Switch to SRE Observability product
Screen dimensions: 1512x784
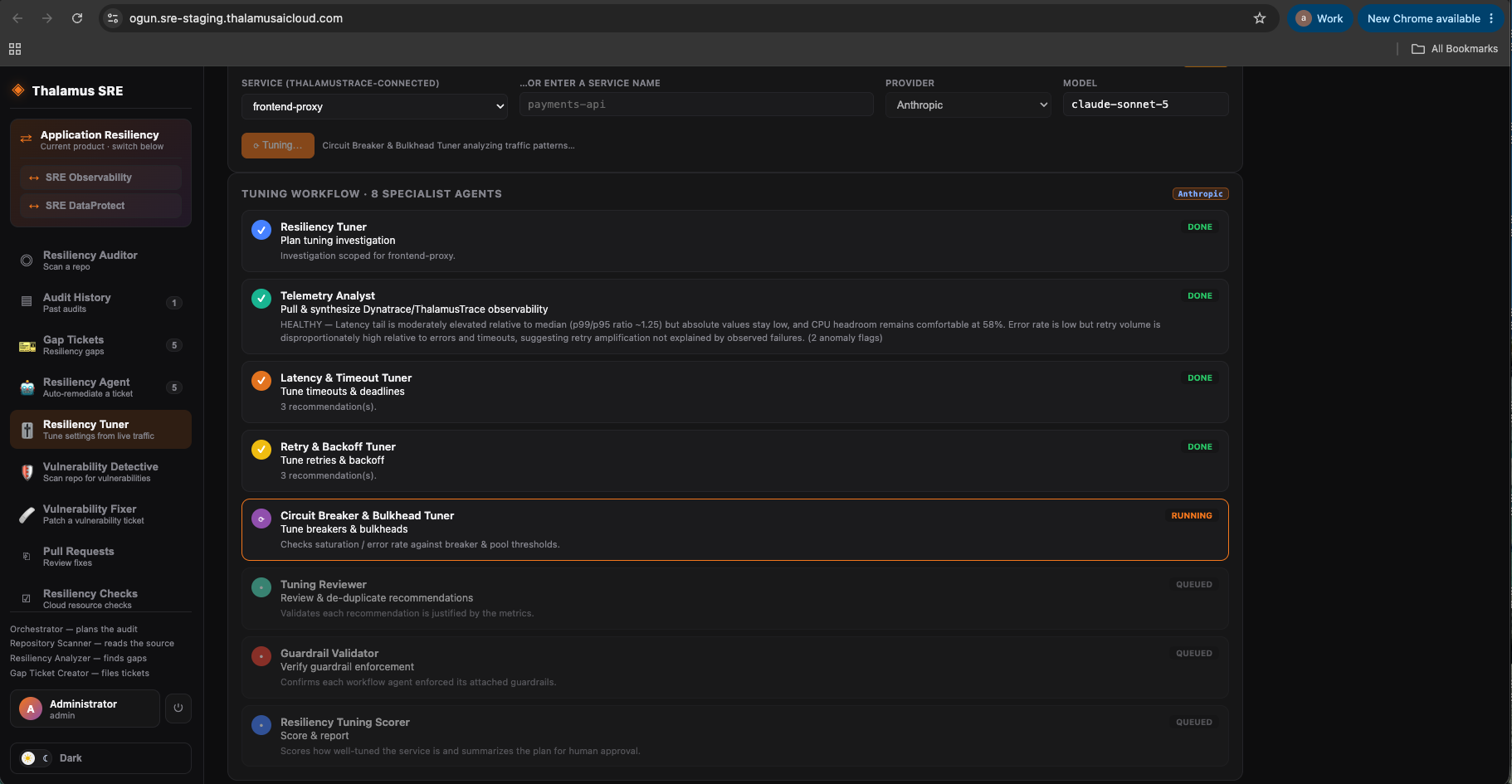click(x=100, y=178)
